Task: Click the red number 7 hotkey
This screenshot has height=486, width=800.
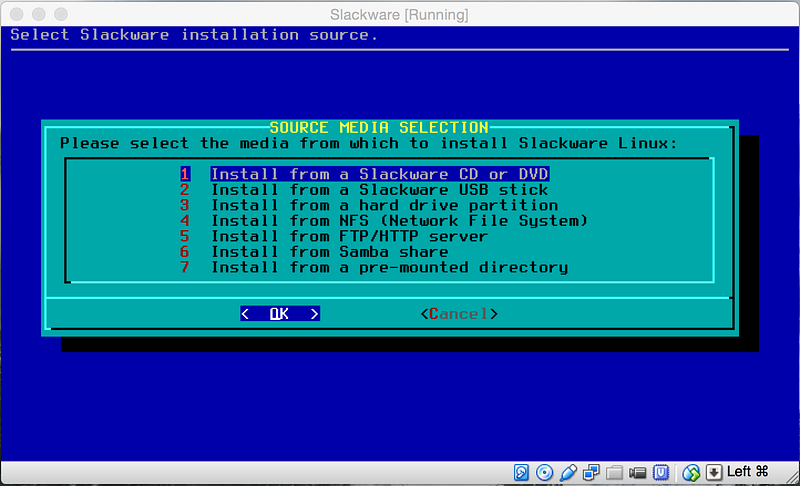Action: click(185, 267)
